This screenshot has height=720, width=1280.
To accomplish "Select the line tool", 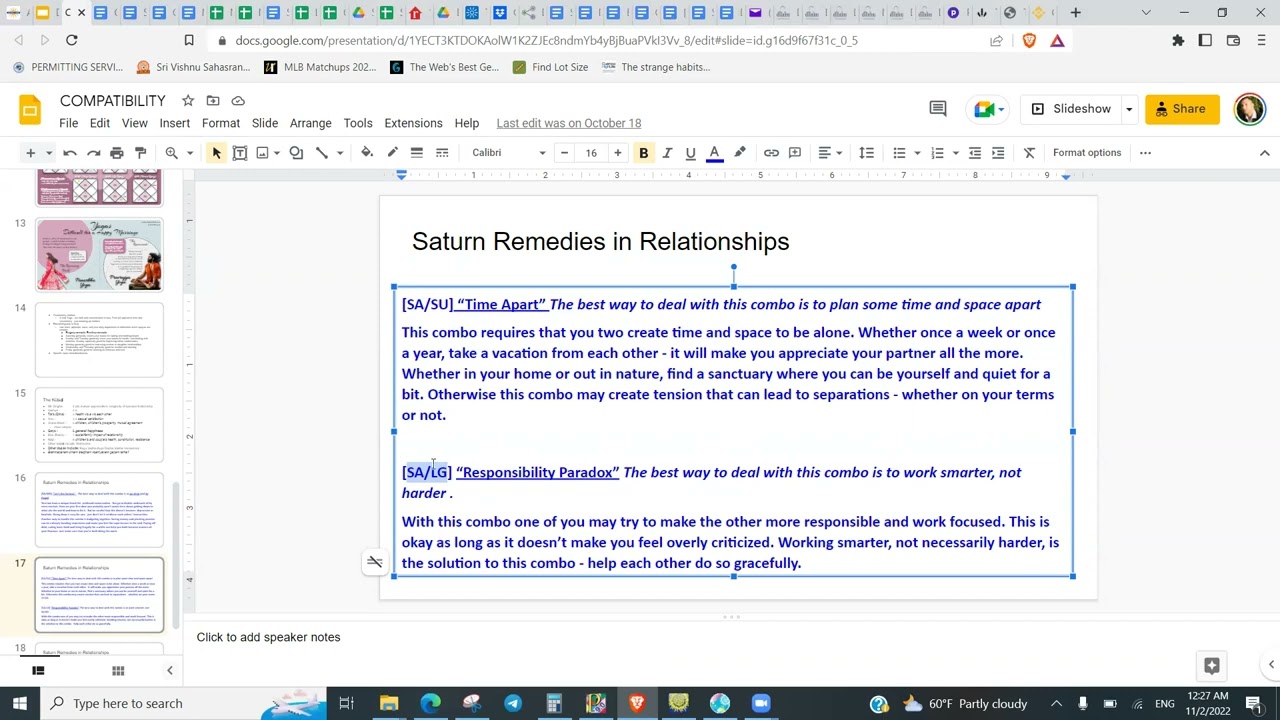I will [x=322, y=153].
